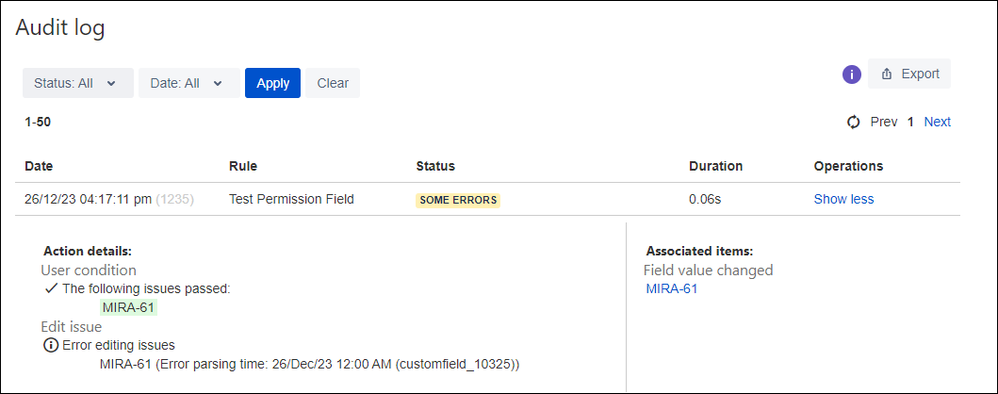The height and width of the screenshot is (394, 998).
Task: Click the Date column header
Action: pos(39,166)
